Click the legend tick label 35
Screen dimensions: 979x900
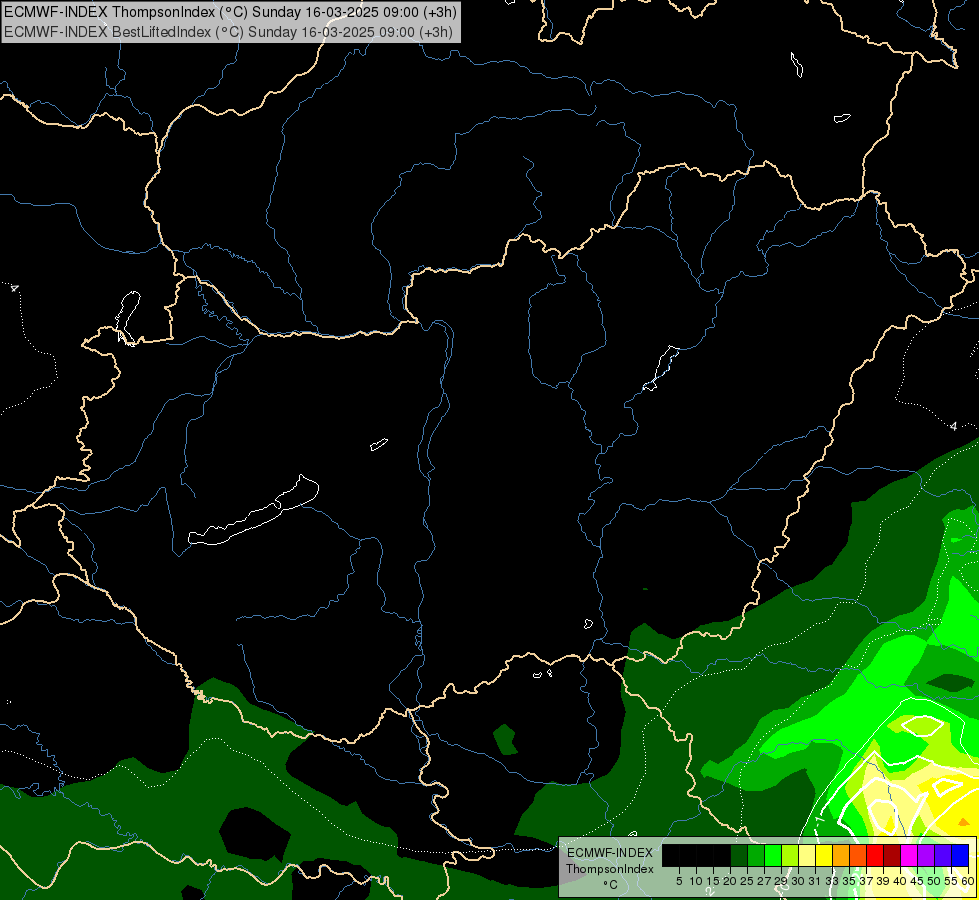849,881
